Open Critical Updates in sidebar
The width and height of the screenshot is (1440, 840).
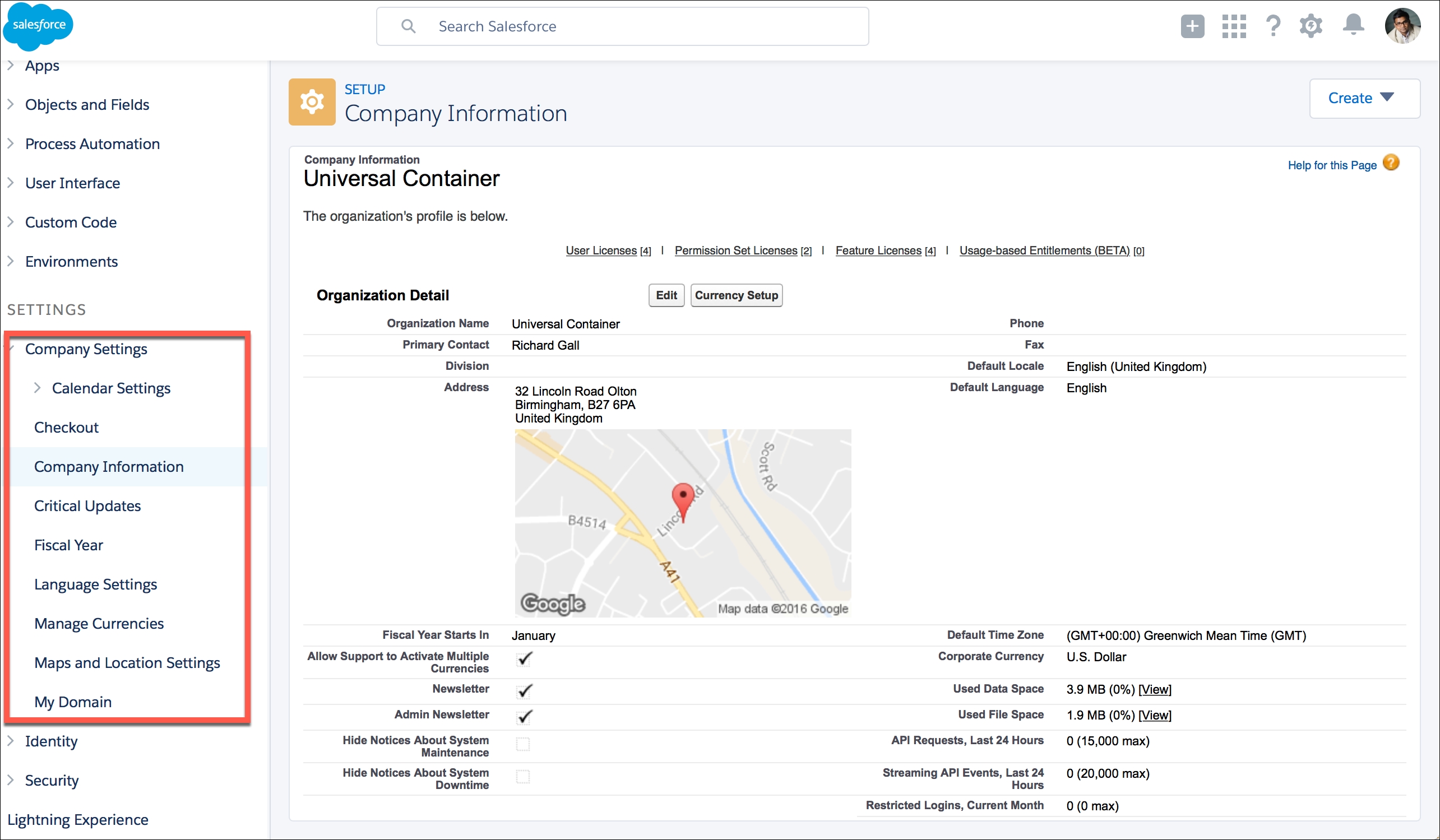click(x=87, y=506)
